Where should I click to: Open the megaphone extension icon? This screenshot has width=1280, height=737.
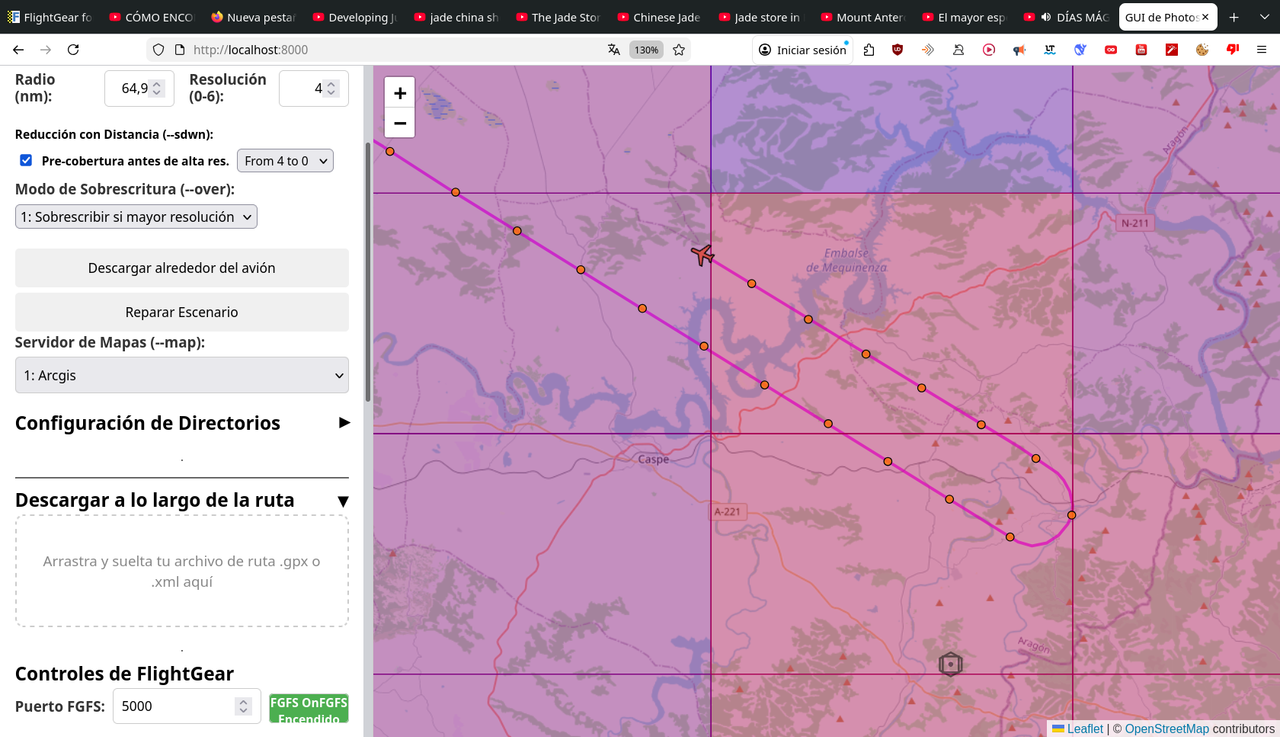point(1019,50)
